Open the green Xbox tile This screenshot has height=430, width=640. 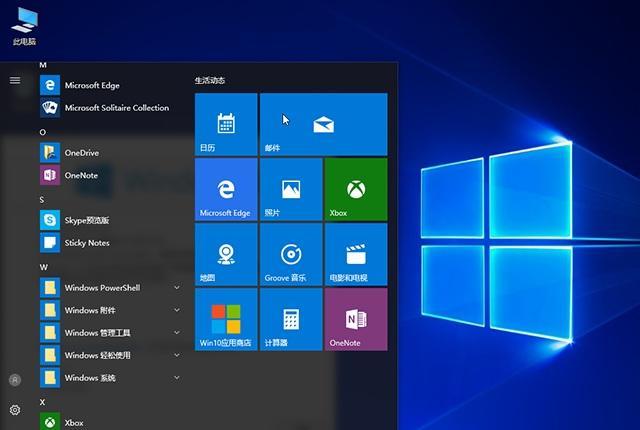tap(356, 189)
